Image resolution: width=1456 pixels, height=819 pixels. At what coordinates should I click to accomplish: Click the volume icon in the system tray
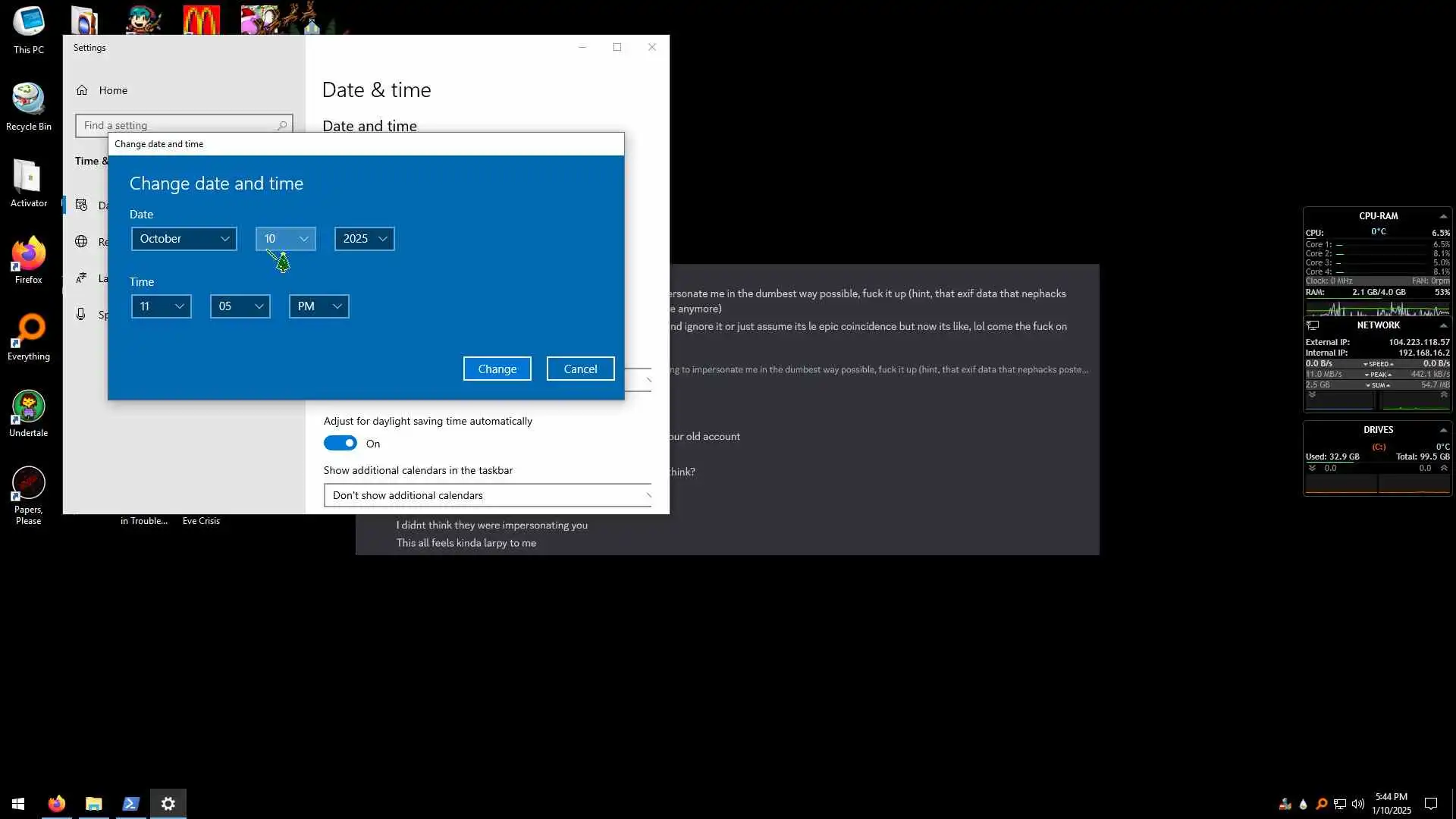tap(1357, 804)
